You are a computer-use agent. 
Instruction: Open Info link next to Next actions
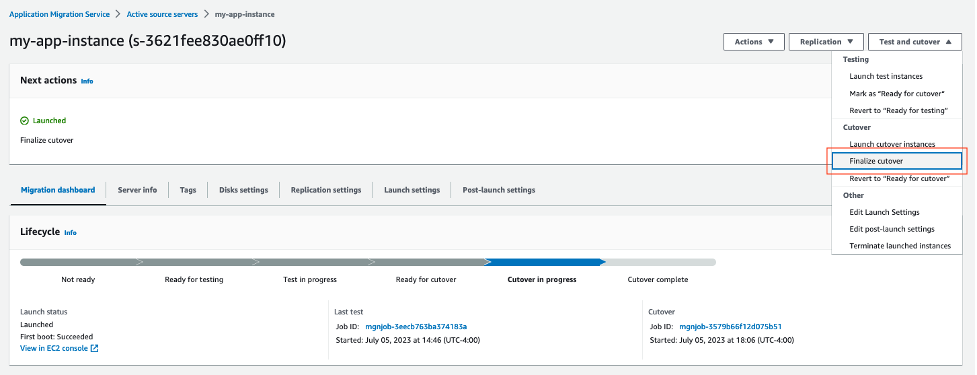87,81
